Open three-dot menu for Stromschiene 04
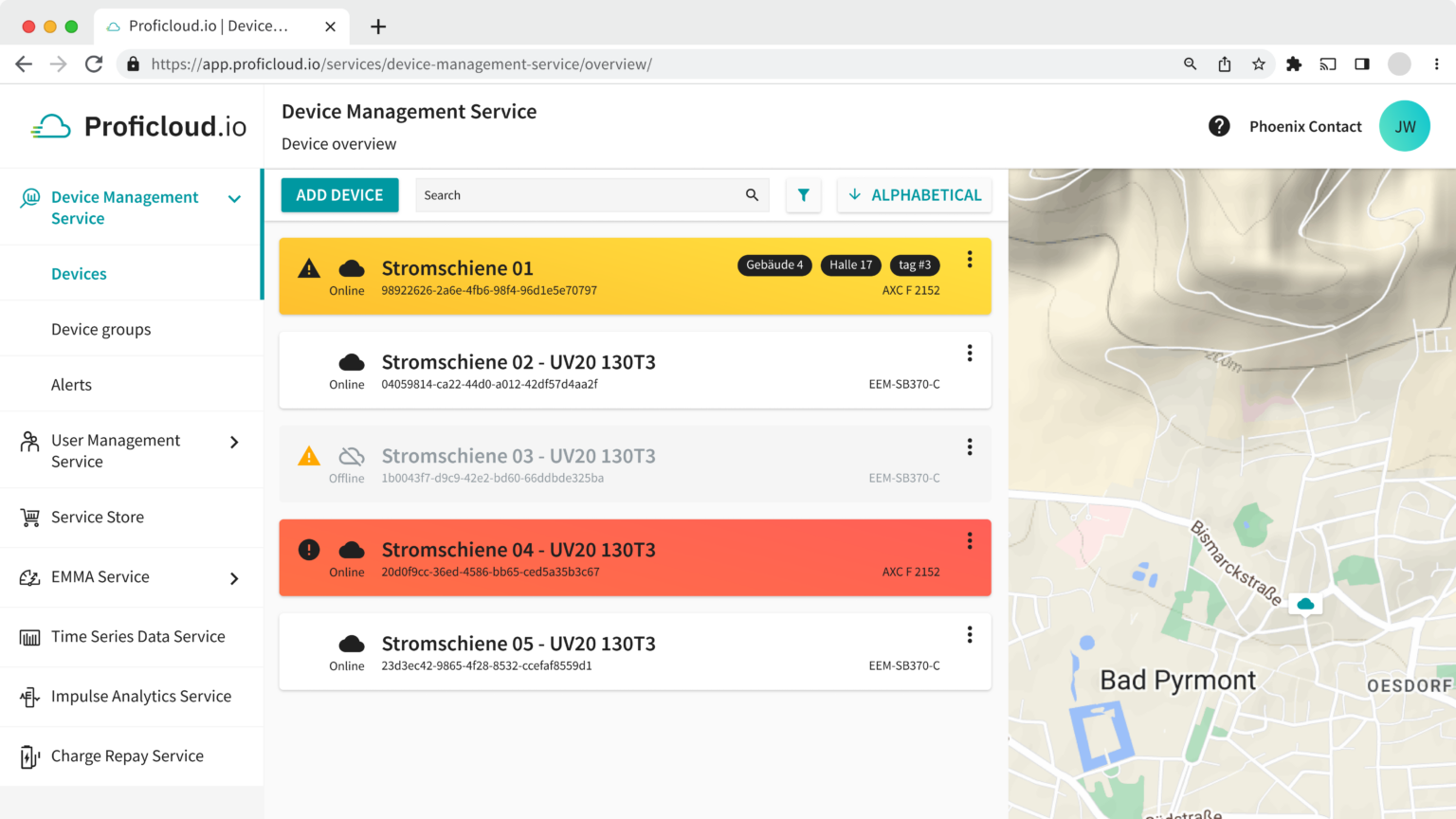 tap(969, 541)
